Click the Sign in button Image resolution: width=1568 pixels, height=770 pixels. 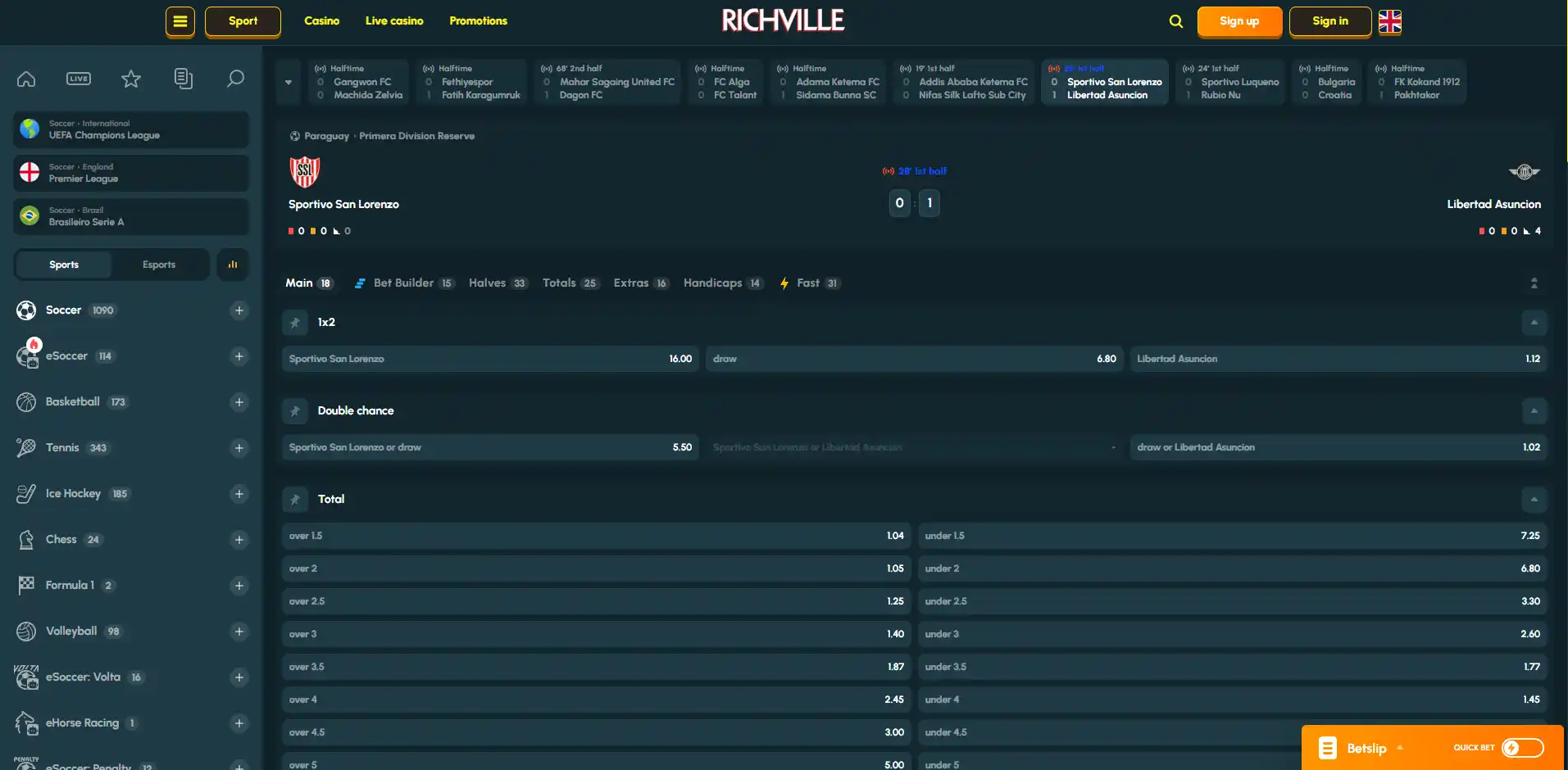click(x=1330, y=21)
